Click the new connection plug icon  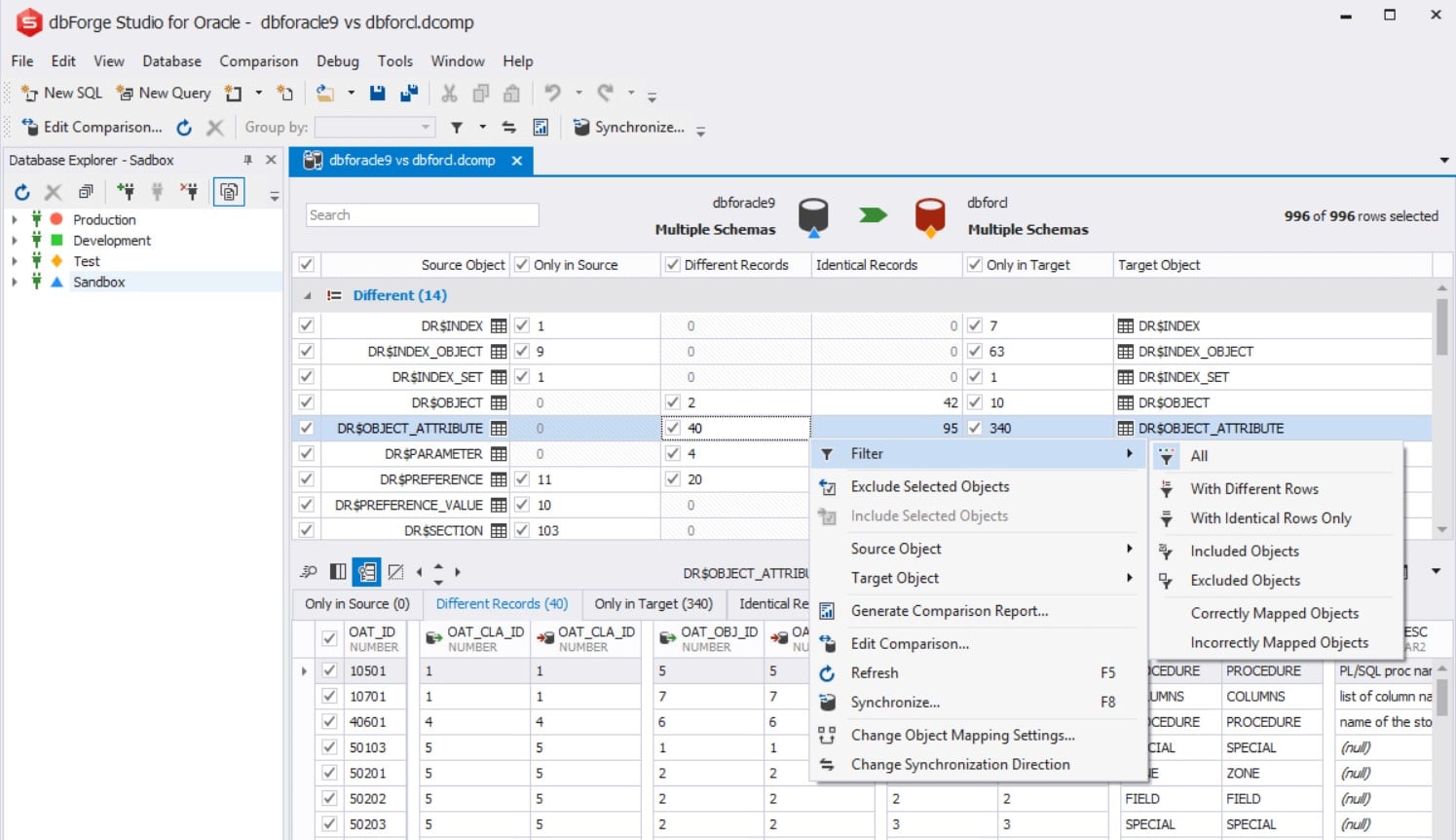coord(126,192)
